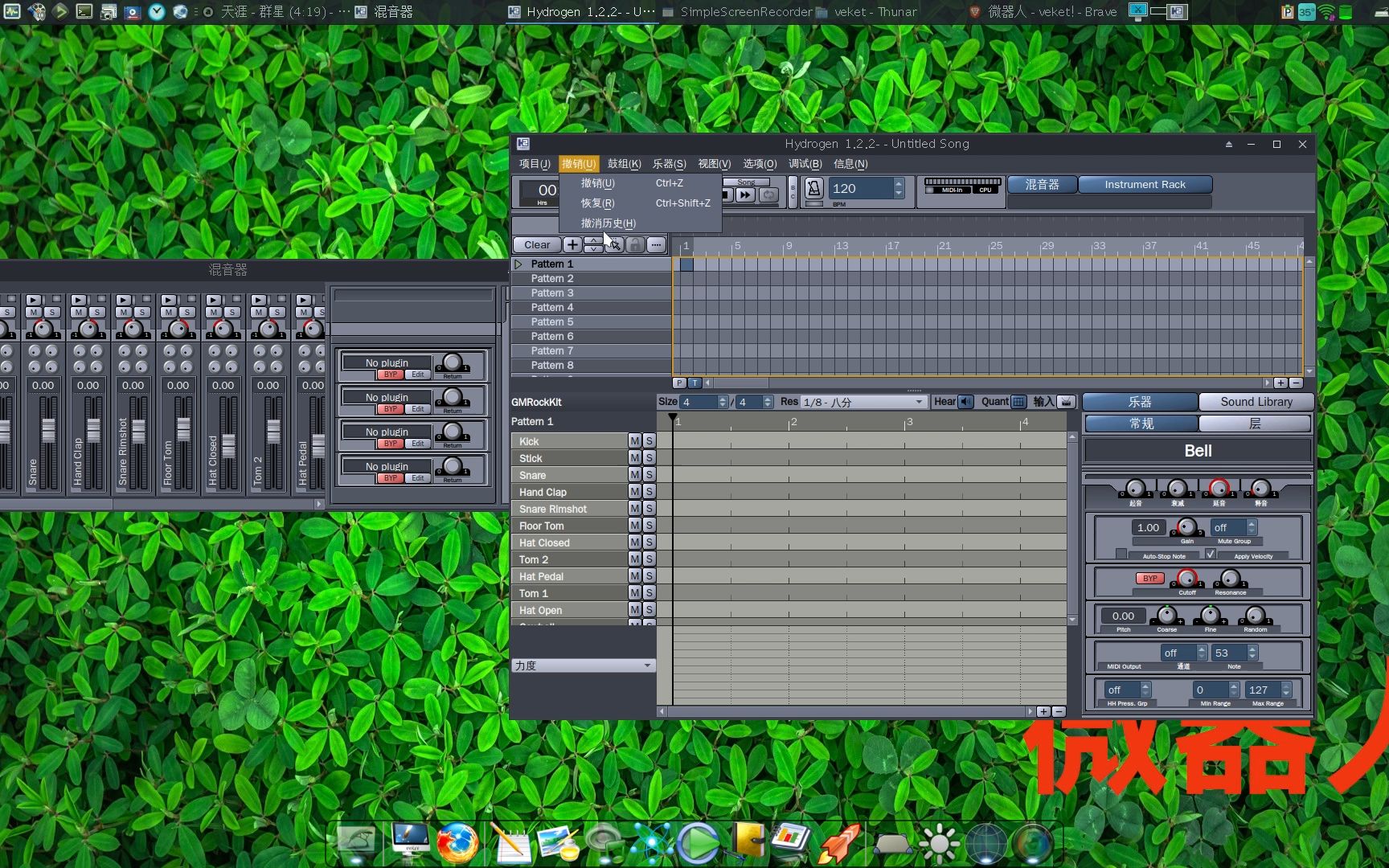This screenshot has width=1389, height=868.
Task: Toggle the Apply Velocity checkbox
Action: 1211,554
